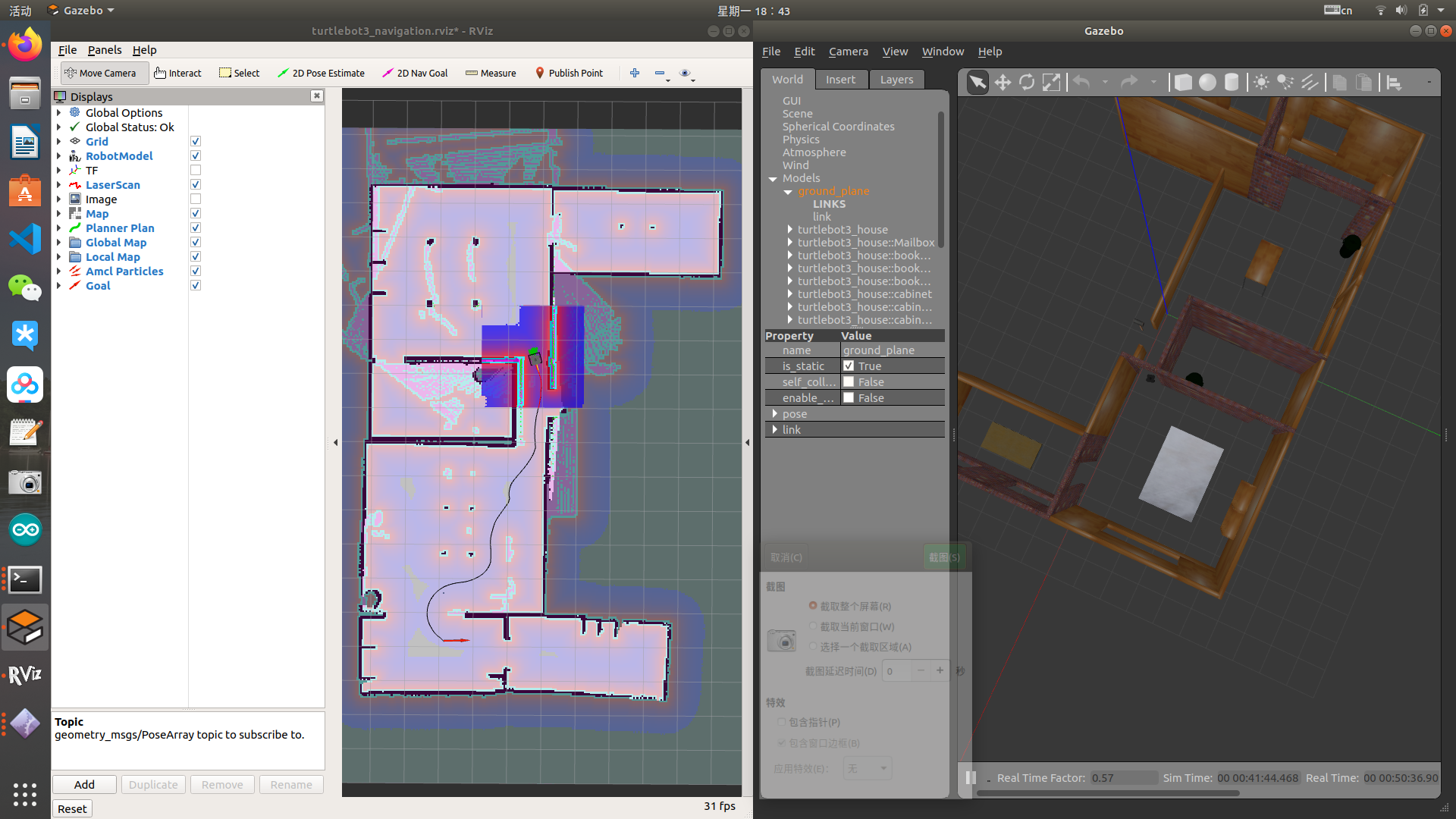The image size is (1456, 819).
Task: Expand the Models tree in Gazebo
Action: [x=774, y=177]
